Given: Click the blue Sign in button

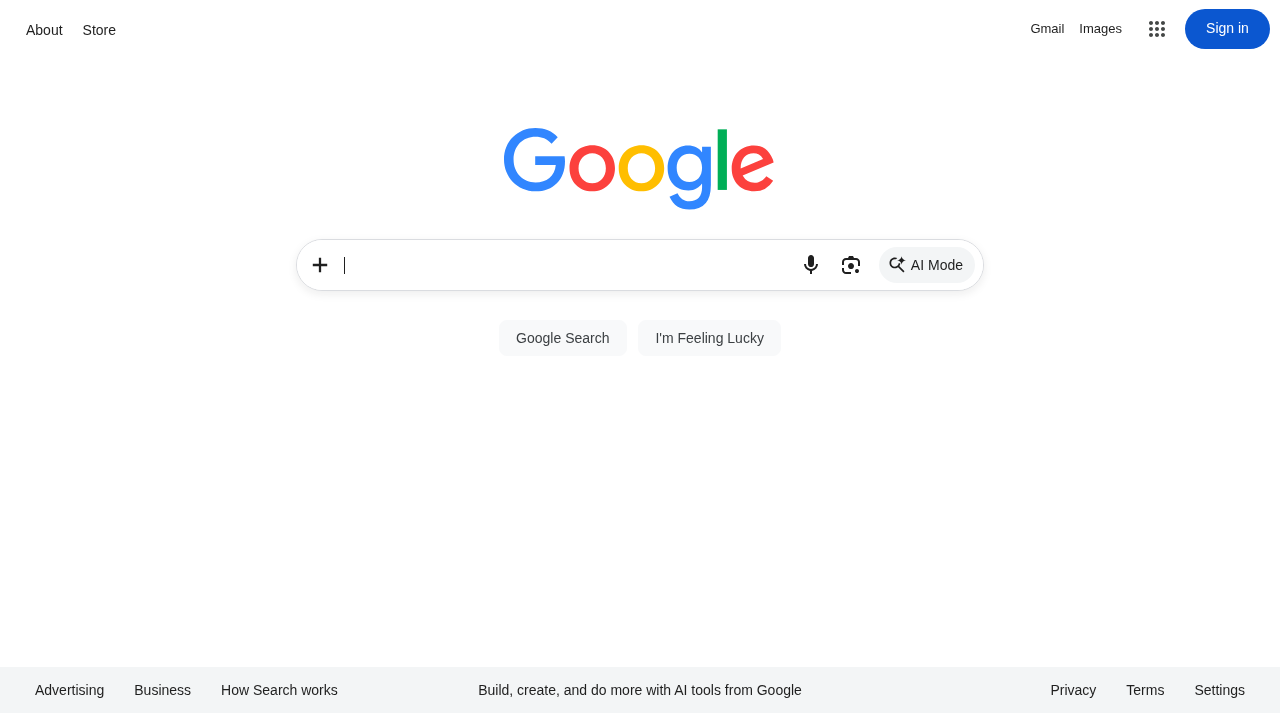Looking at the screenshot, I should (1227, 29).
